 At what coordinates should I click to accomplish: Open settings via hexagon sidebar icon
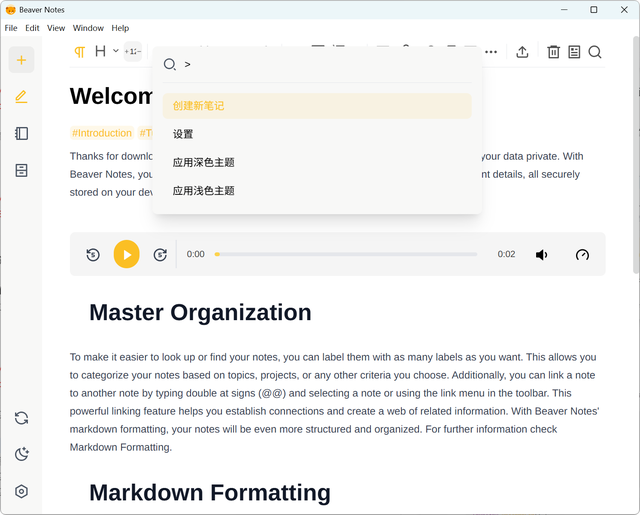tap(21, 491)
